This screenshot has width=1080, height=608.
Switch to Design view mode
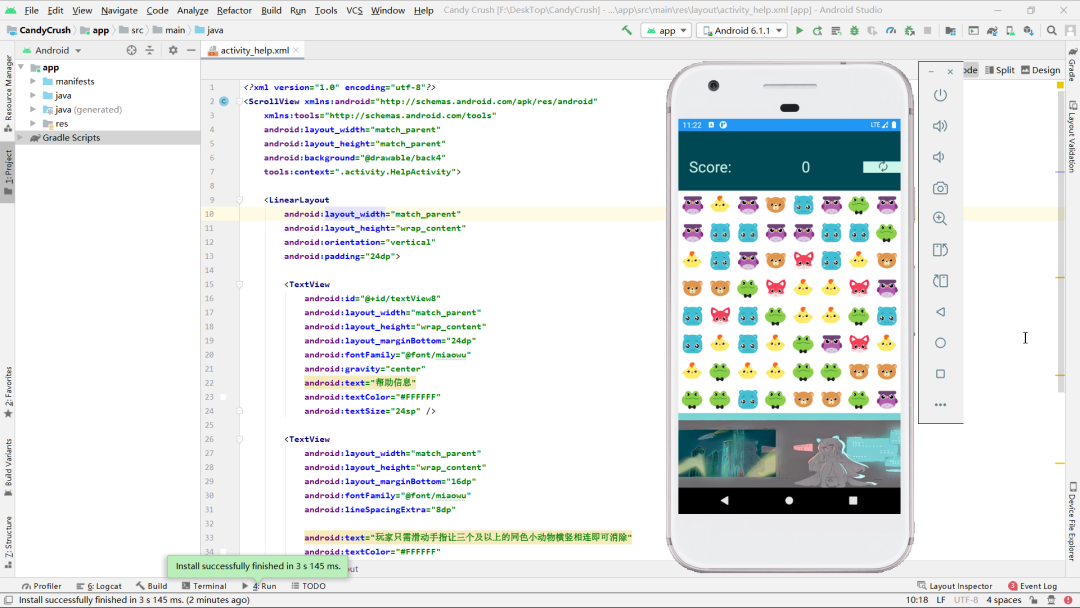pos(1041,70)
